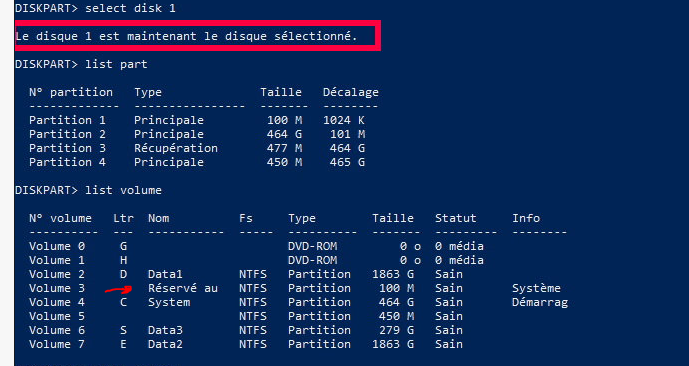Click the Data3 volume S entry
689x366 pixels.
tap(246, 330)
